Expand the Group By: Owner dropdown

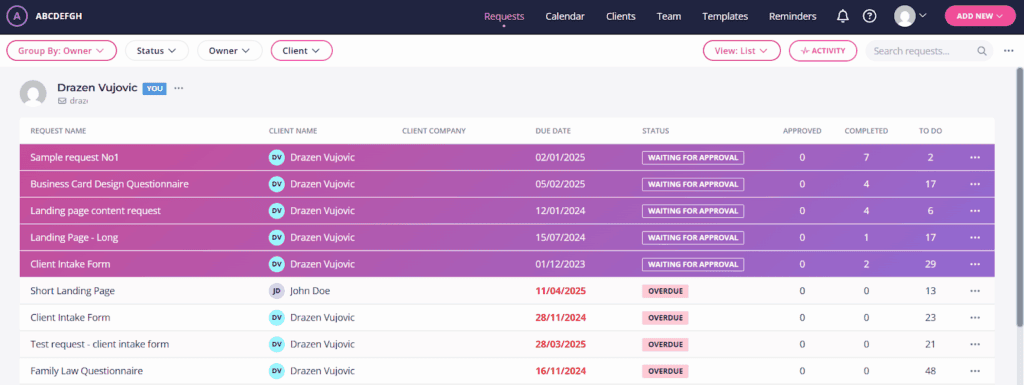(61, 50)
